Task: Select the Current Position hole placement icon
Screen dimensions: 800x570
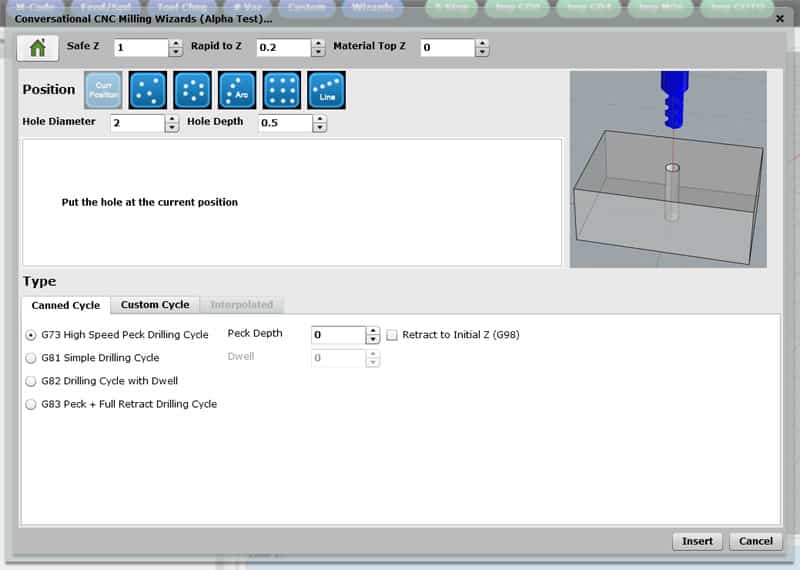Action: click(x=103, y=89)
